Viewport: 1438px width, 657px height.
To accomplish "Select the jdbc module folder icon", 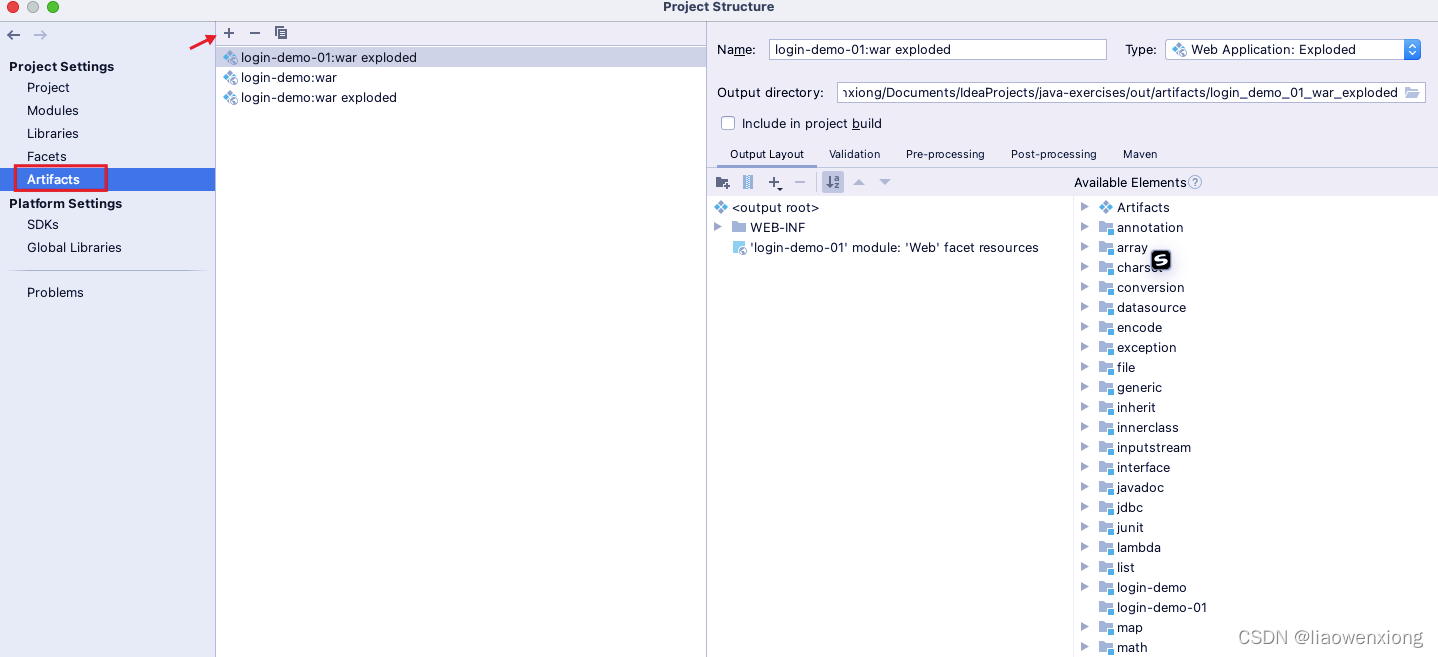I will (1106, 507).
